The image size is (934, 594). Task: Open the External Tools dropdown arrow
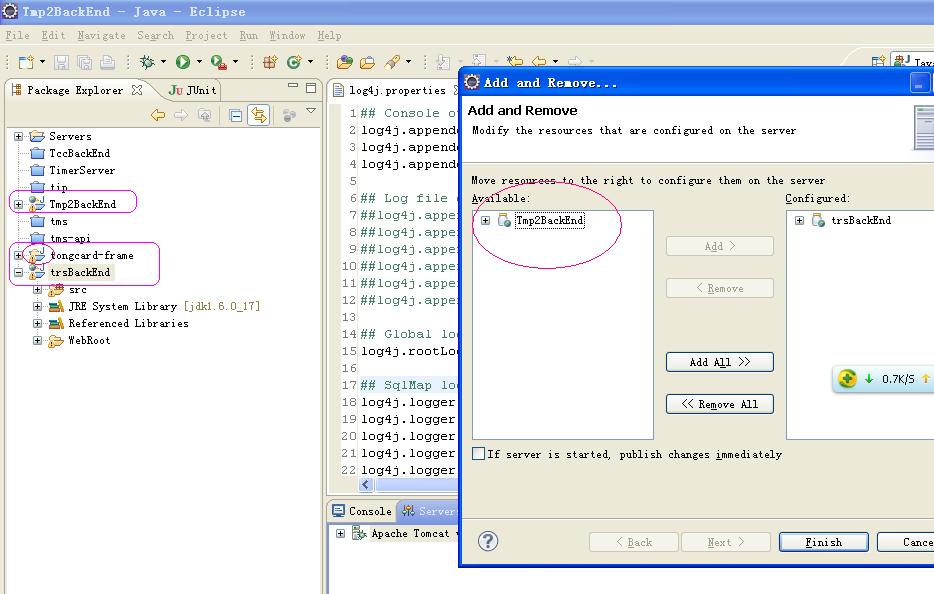235,61
